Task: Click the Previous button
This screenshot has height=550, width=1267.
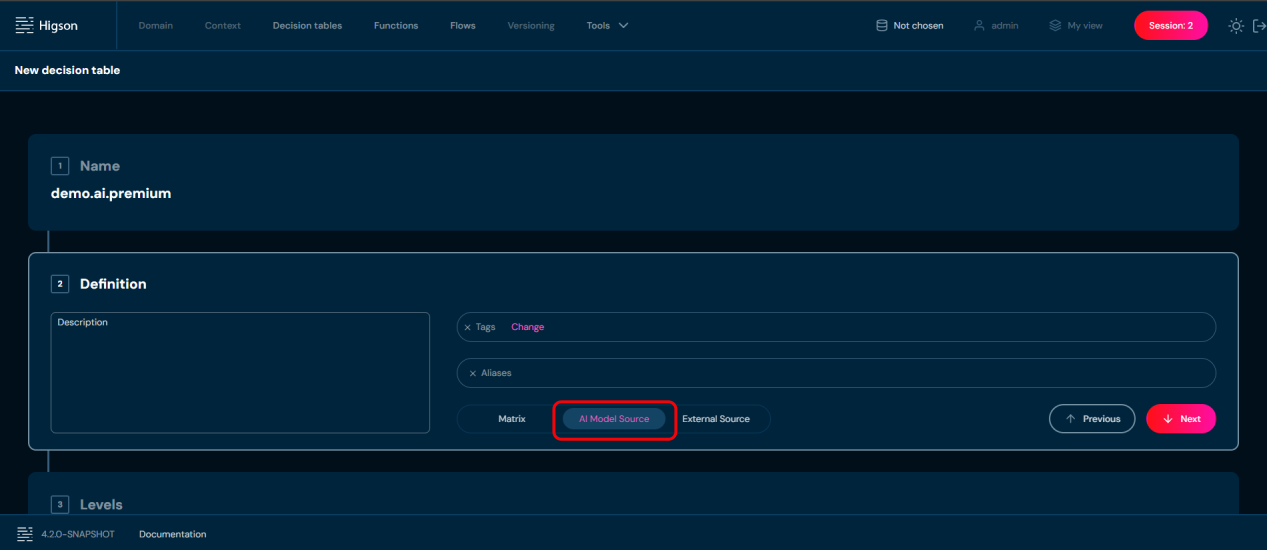Action: (1091, 419)
